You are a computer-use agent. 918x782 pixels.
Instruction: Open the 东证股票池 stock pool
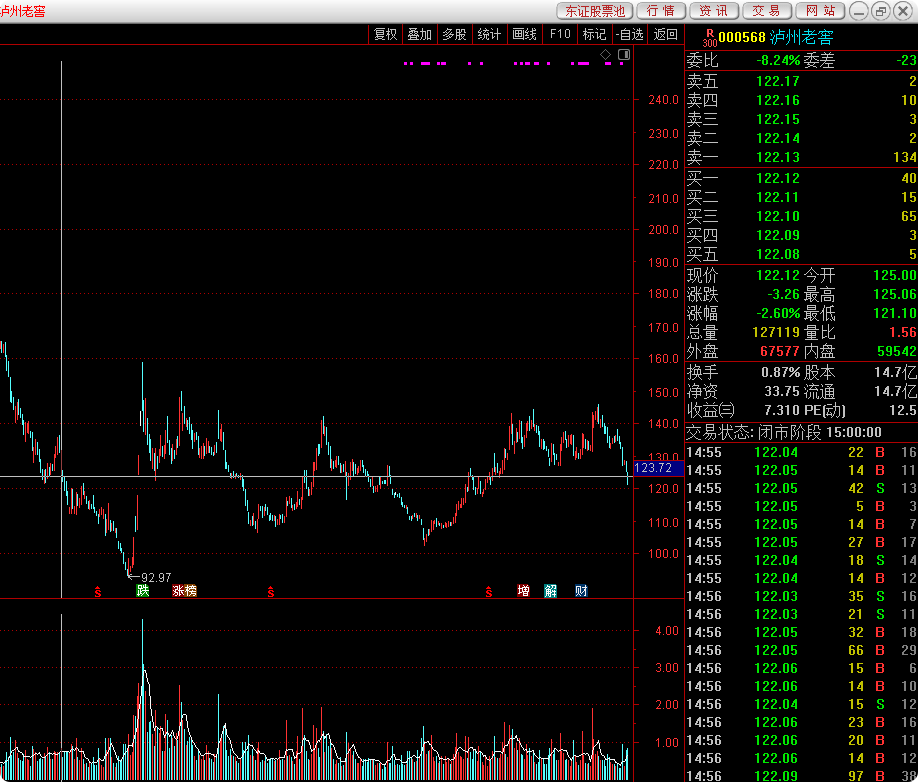coord(595,11)
